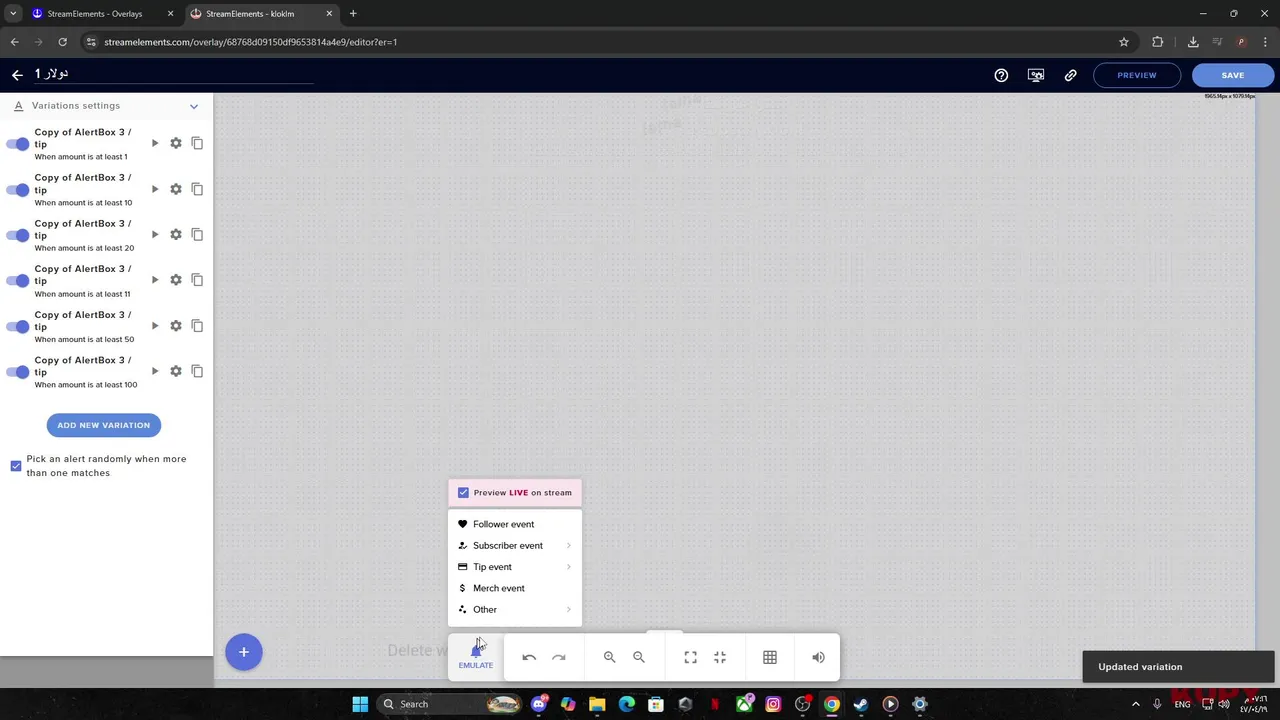
Task: Open Chrome three-dot menu
Action: click(1264, 42)
